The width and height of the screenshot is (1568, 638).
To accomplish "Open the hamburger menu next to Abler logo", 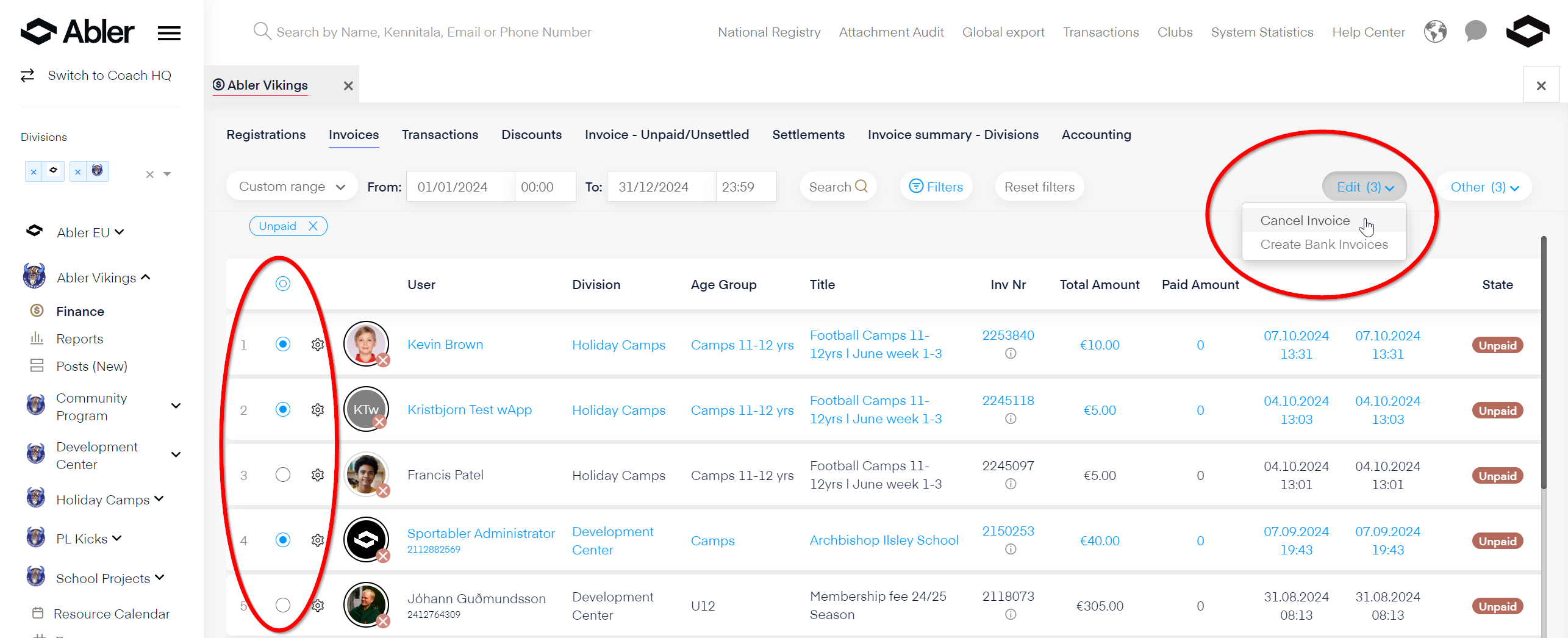I will [169, 33].
